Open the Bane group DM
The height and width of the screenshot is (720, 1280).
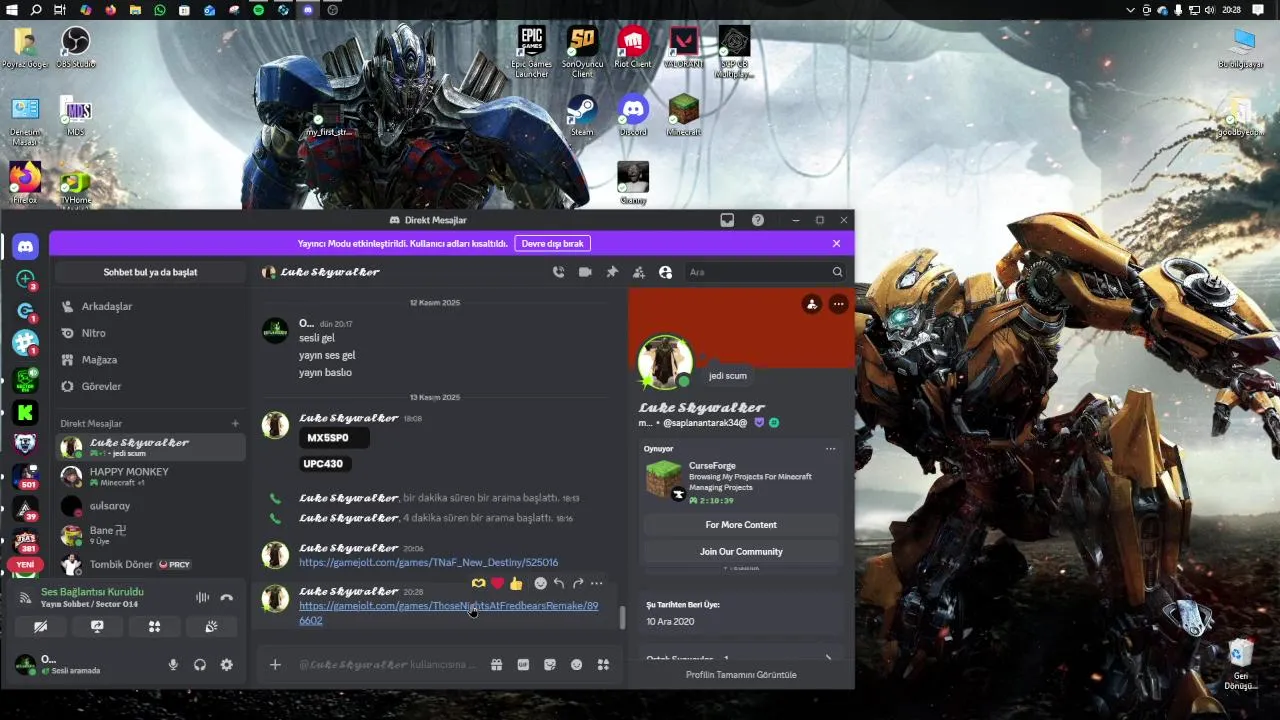[151, 535]
